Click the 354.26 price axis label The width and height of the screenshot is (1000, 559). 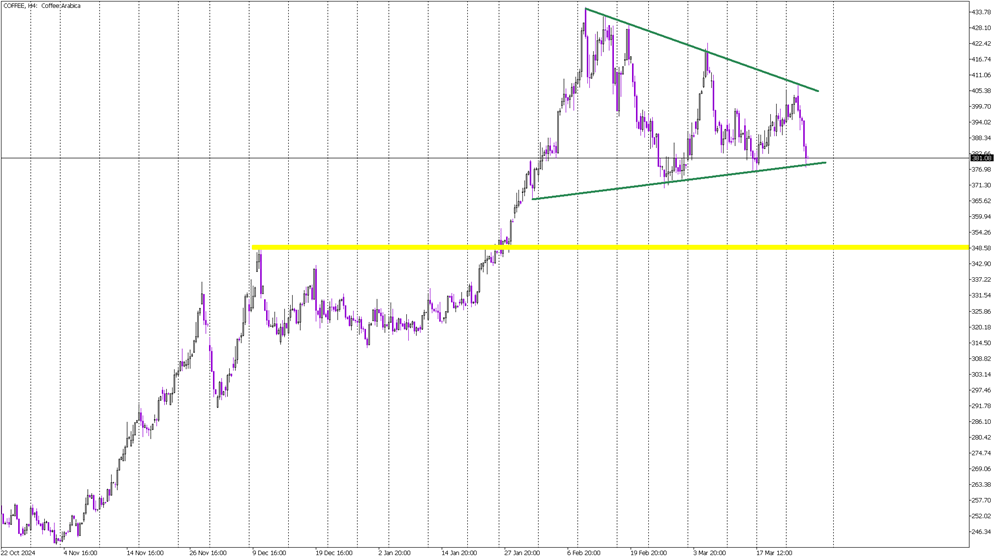pos(982,233)
